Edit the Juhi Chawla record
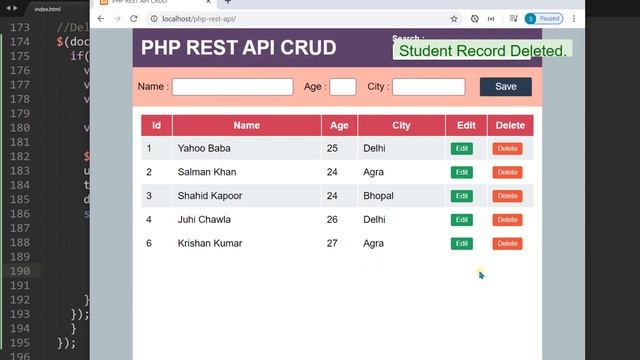 point(462,220)
